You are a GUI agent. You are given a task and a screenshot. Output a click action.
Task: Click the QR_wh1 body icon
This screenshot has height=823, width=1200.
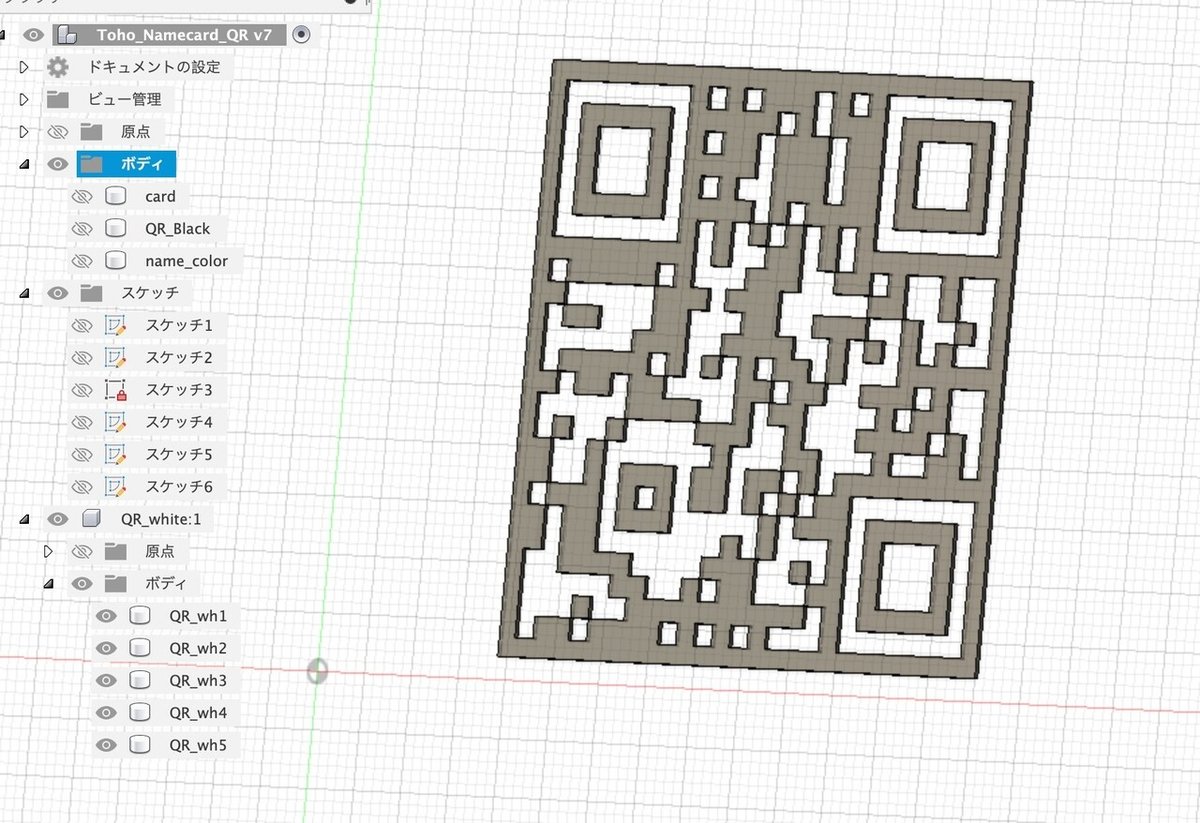[139, 616]
